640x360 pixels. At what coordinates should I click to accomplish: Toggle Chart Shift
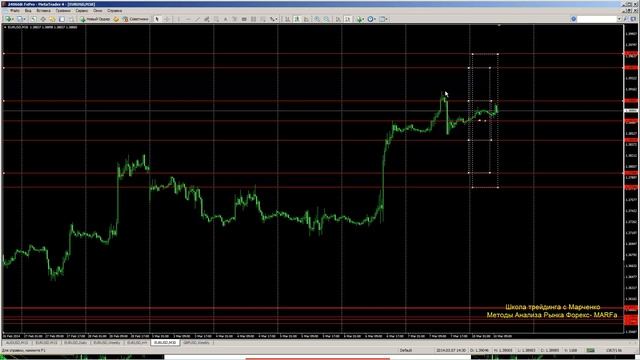pos(348,19)
